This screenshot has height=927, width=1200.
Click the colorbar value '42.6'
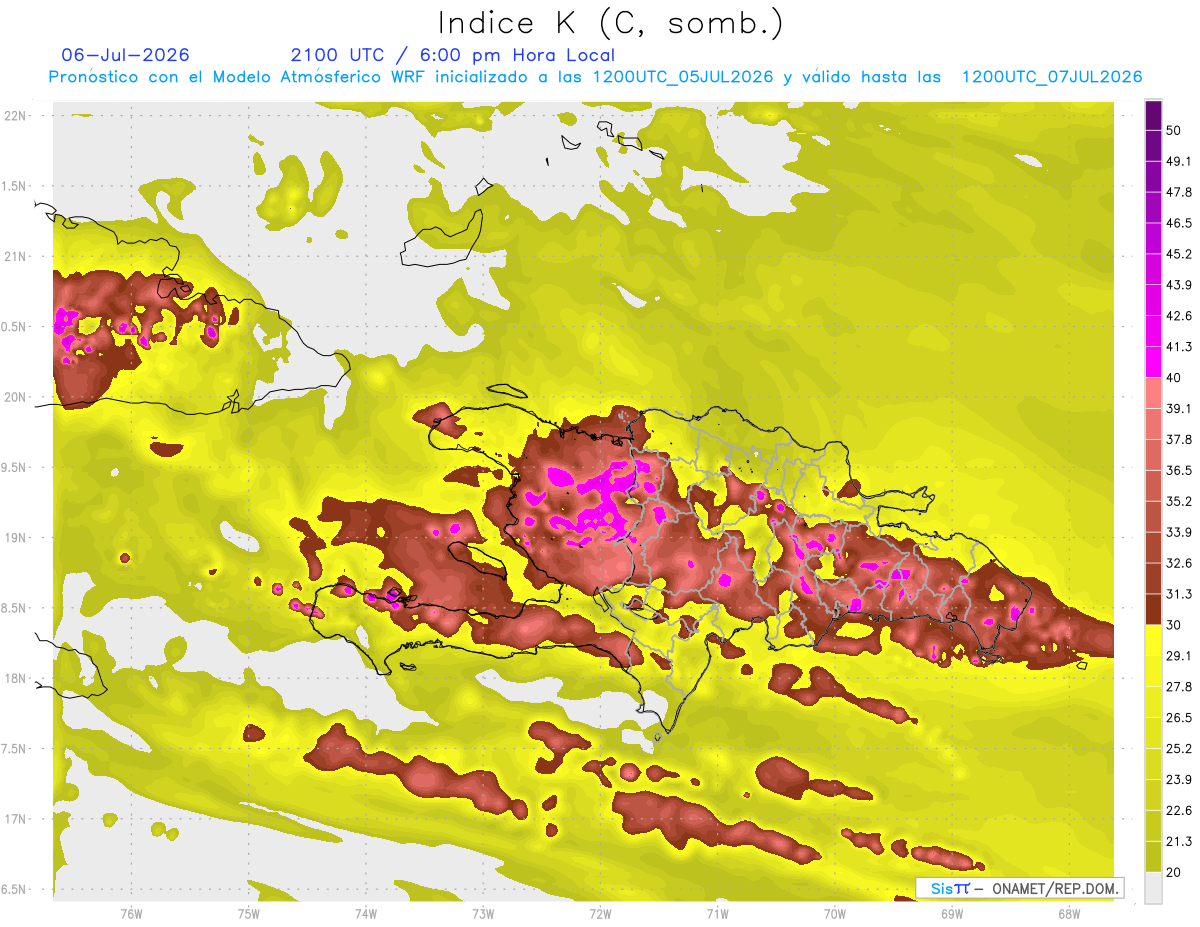pyautogui.click(x=1179, y=316)
